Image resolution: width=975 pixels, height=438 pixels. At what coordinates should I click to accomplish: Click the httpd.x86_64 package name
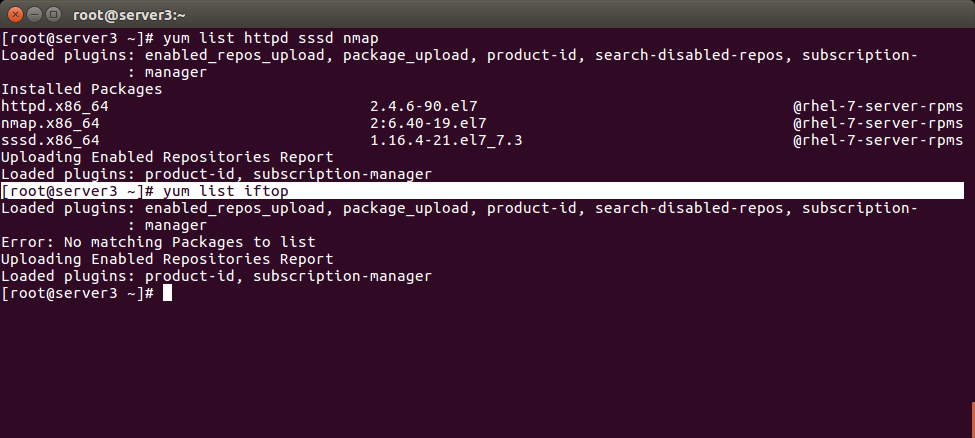click(55, 106)
